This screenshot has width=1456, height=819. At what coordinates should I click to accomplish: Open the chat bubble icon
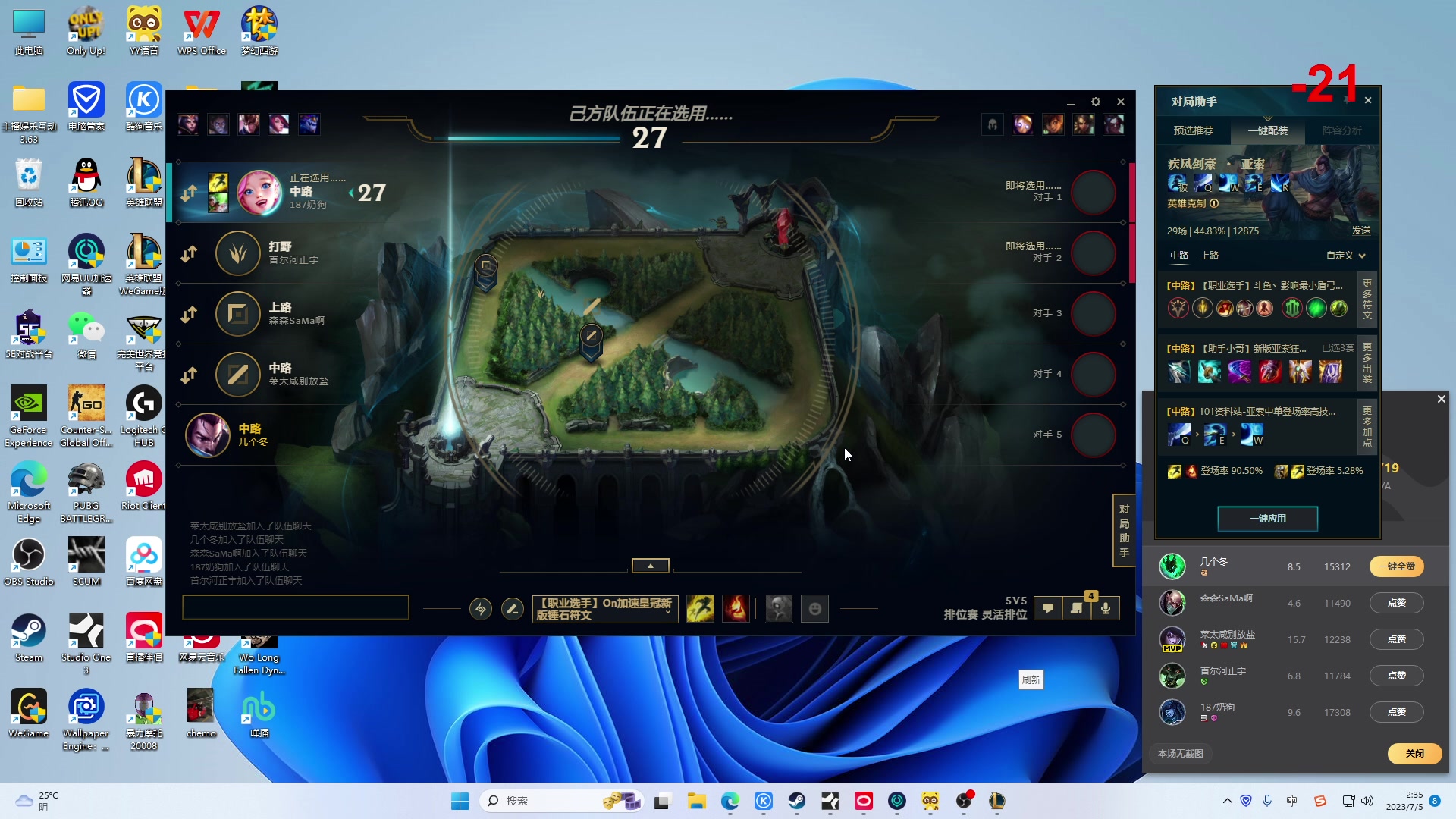click(1048, 608)
